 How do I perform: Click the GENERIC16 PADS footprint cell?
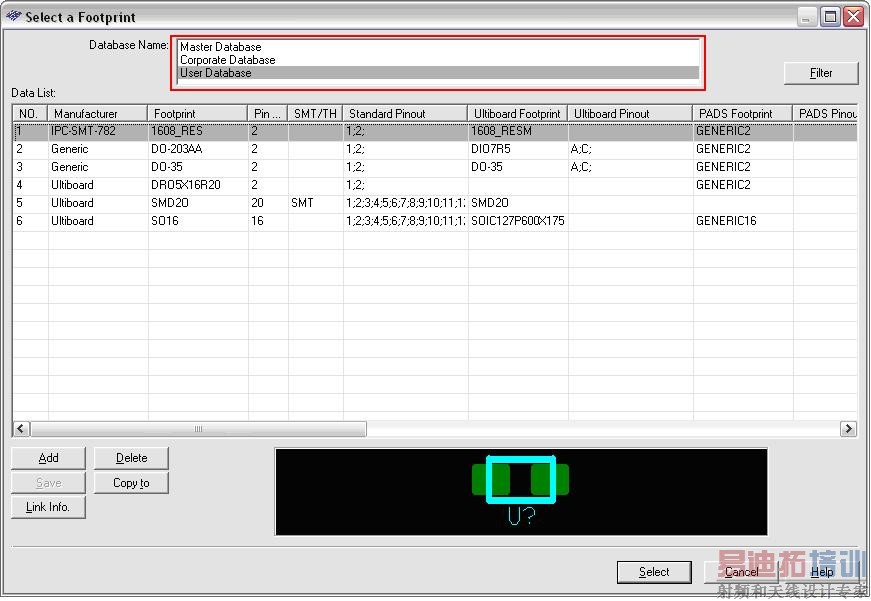click(x=743, y=221)
